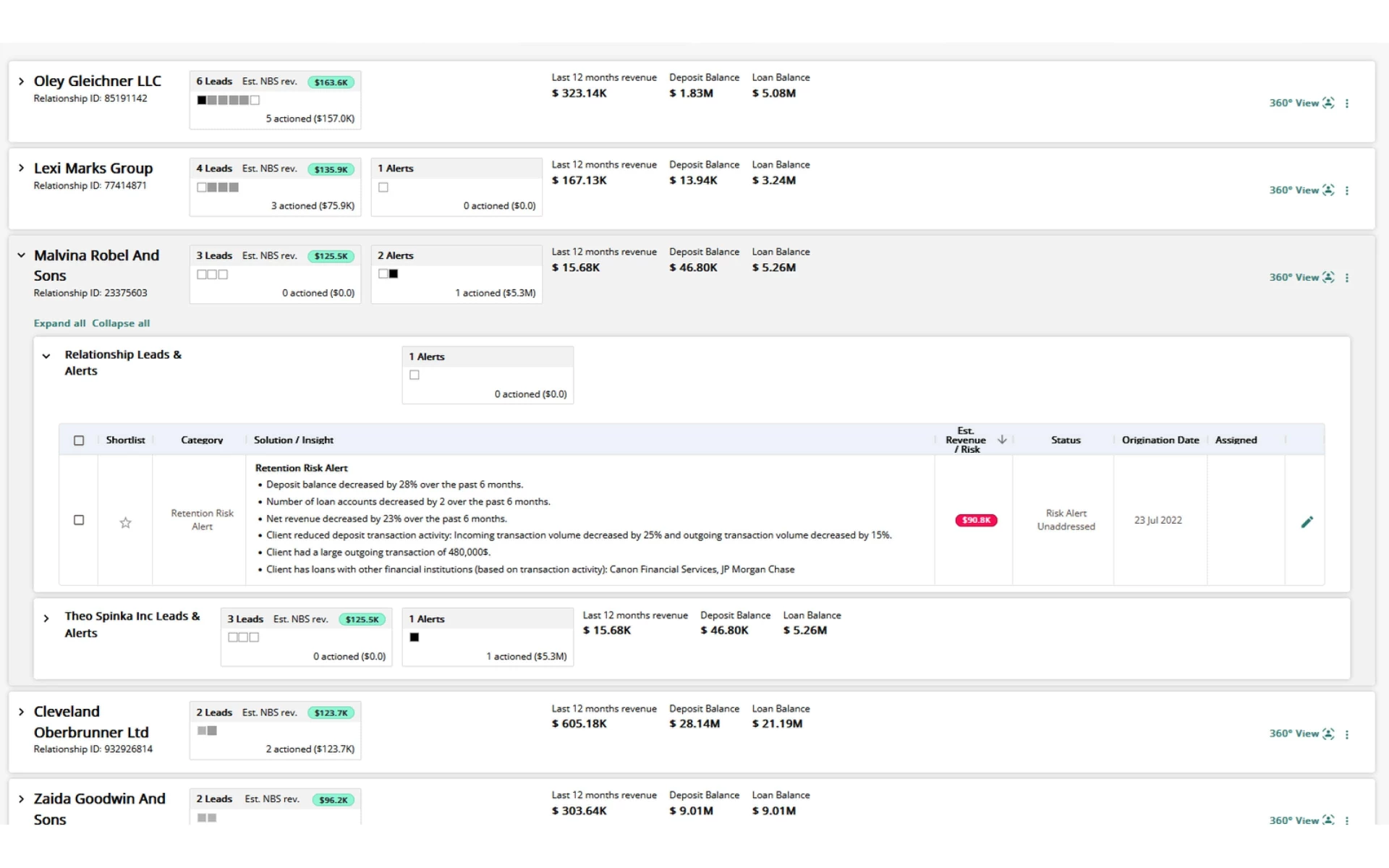This screenshot has width=1389, height=868.
Task: Open 360° View for Zaida Goodwin And Sons
Action: point(1301,820)
